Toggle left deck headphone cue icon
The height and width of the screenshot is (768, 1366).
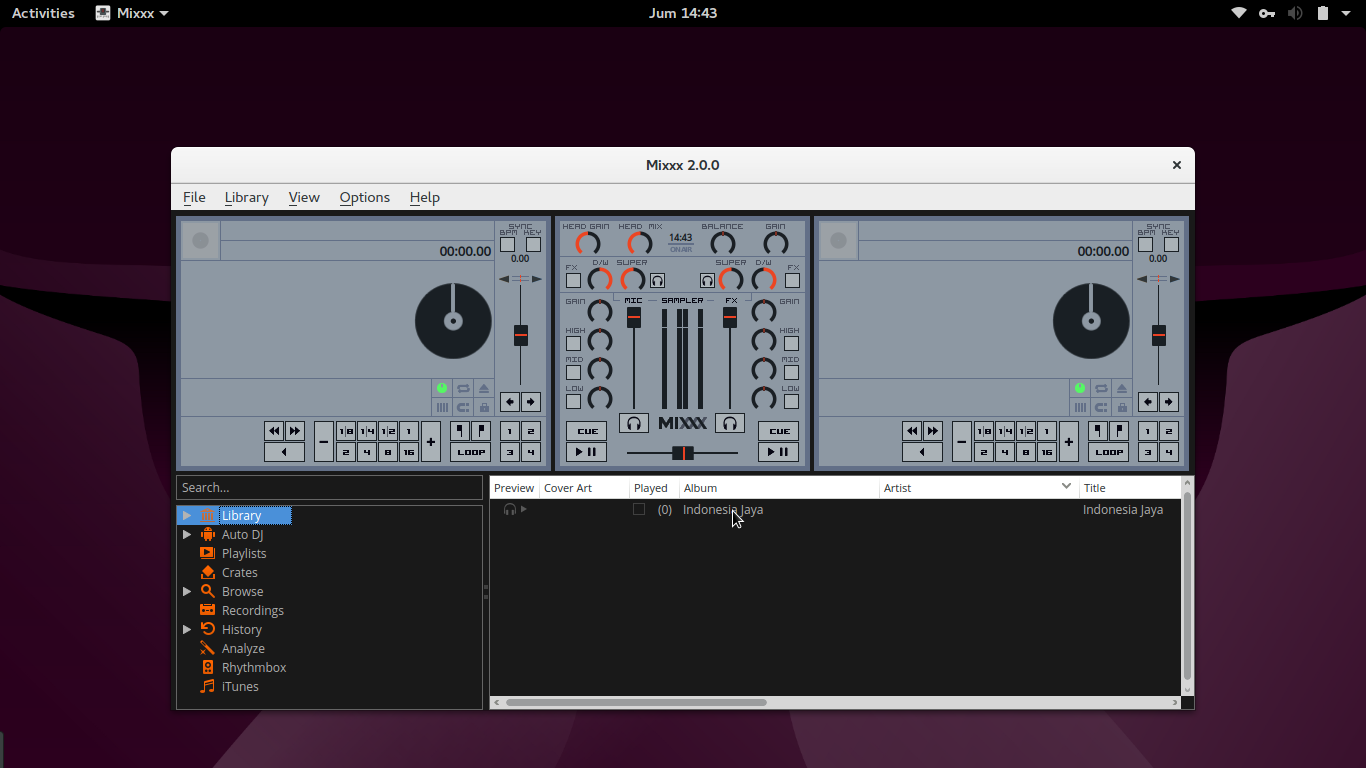(x=633, y=423)
